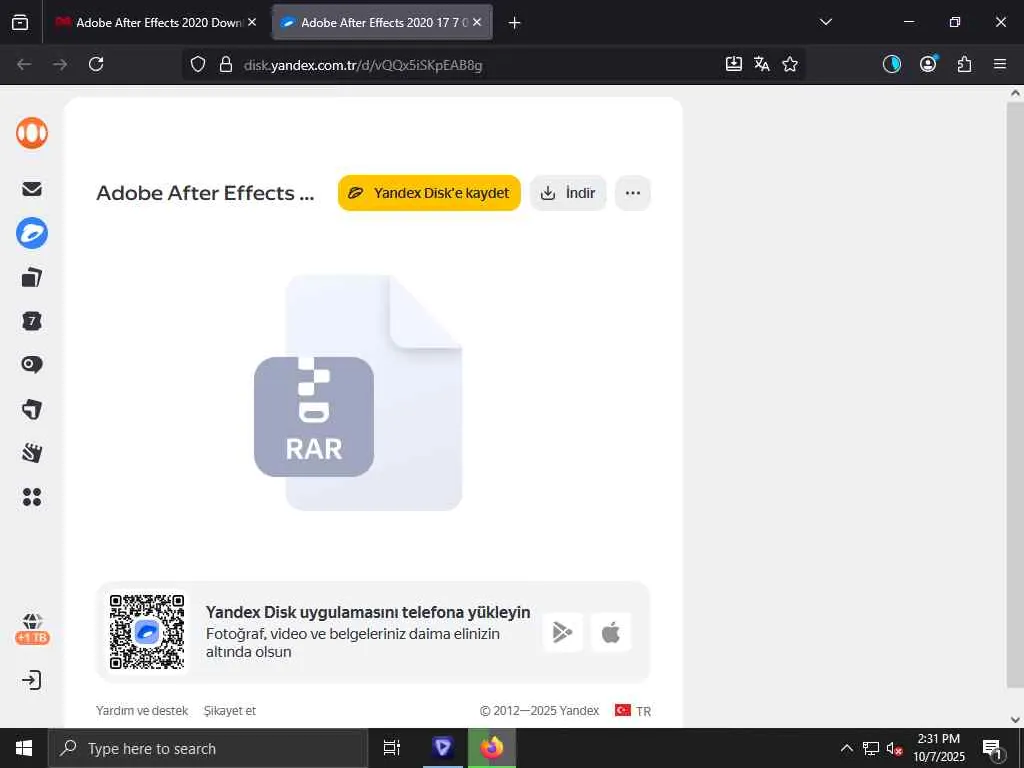Open Firefox View icon at top left
The height and width of the screenshot is (768, 1024).
20,22
